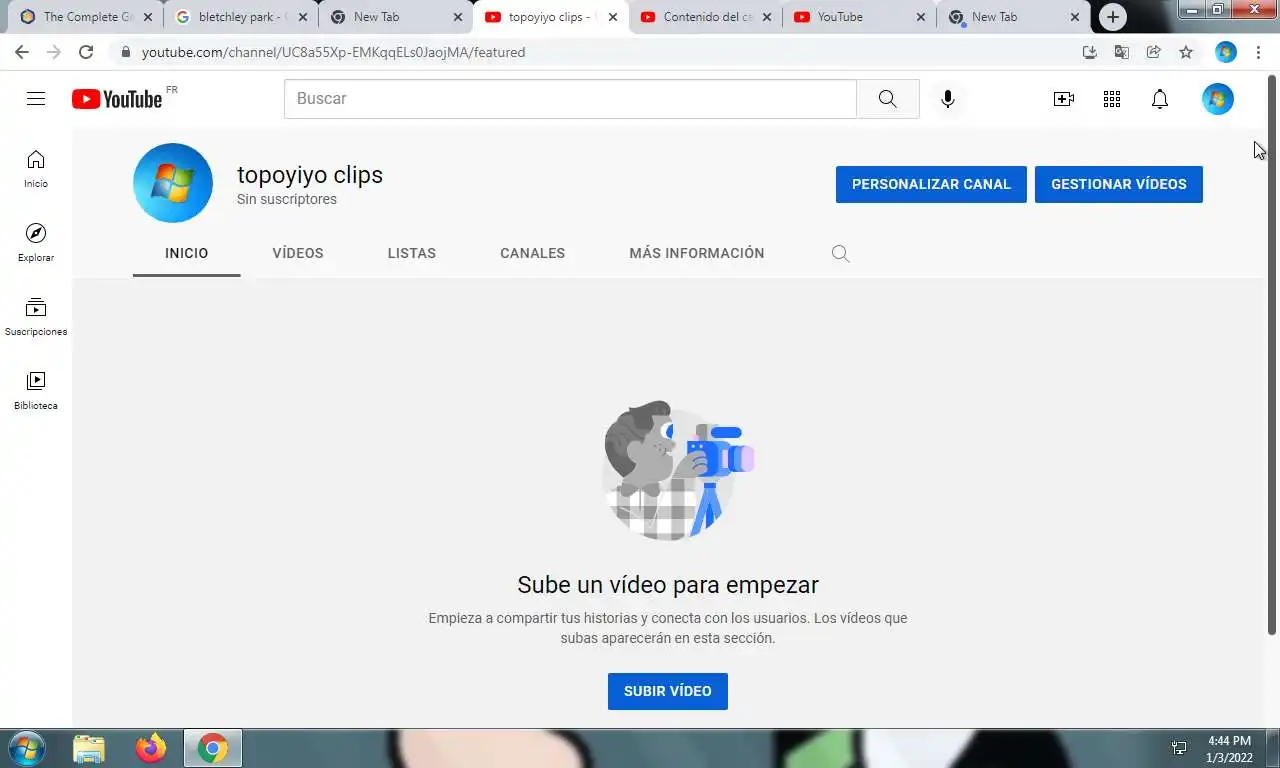Click the browser forward arrow
Viewport: 1280px width, 768px height.
coord(54,52)
